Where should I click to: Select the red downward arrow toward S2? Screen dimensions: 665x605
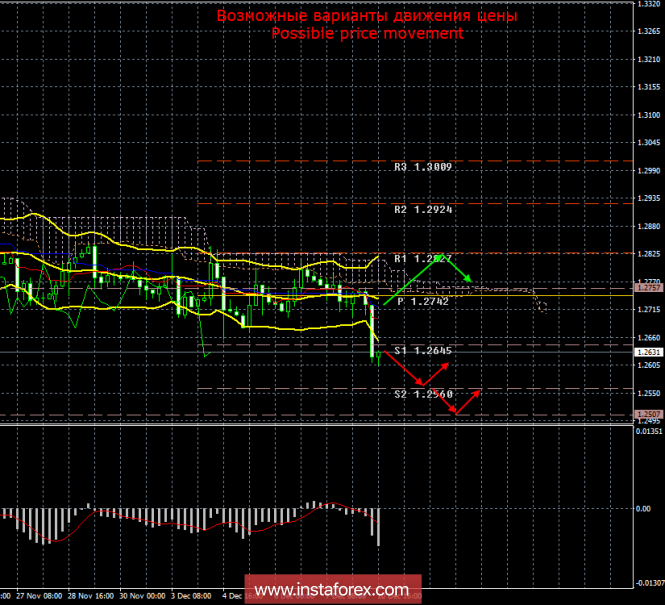(x=447, y=400)
